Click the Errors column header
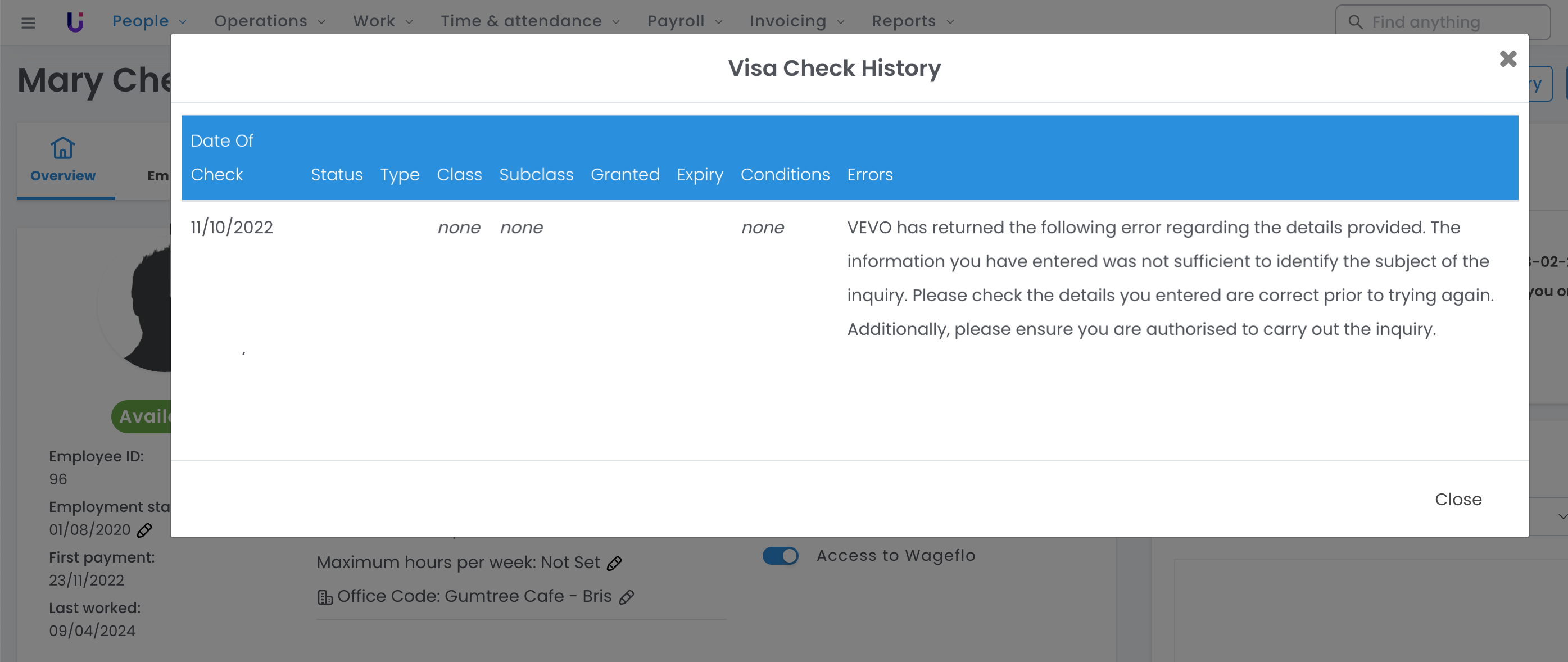The height and width of the screenshot is (662, 1568). (x=870, y=175)
